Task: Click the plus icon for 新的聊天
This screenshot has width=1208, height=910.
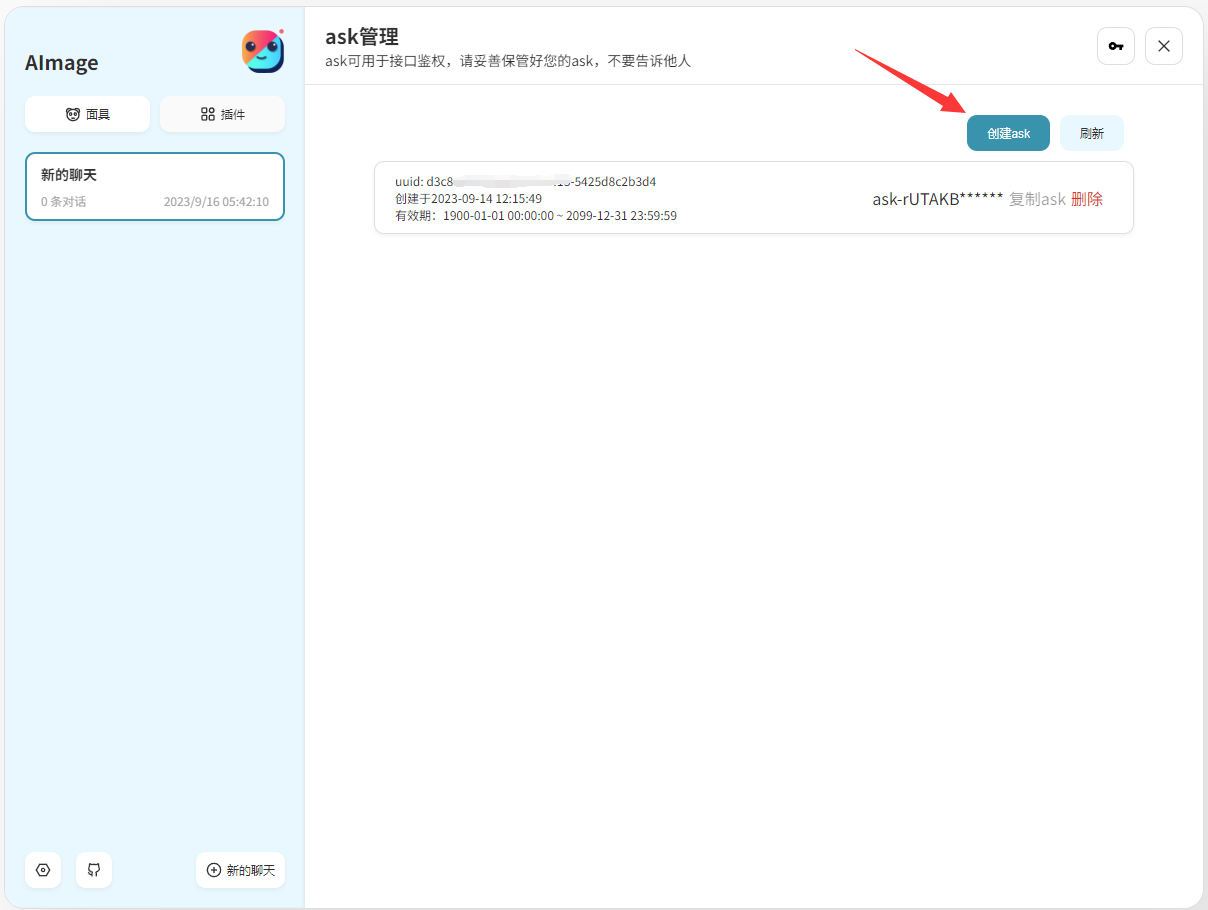Action: pyautogui.click(x=213, y=870)
